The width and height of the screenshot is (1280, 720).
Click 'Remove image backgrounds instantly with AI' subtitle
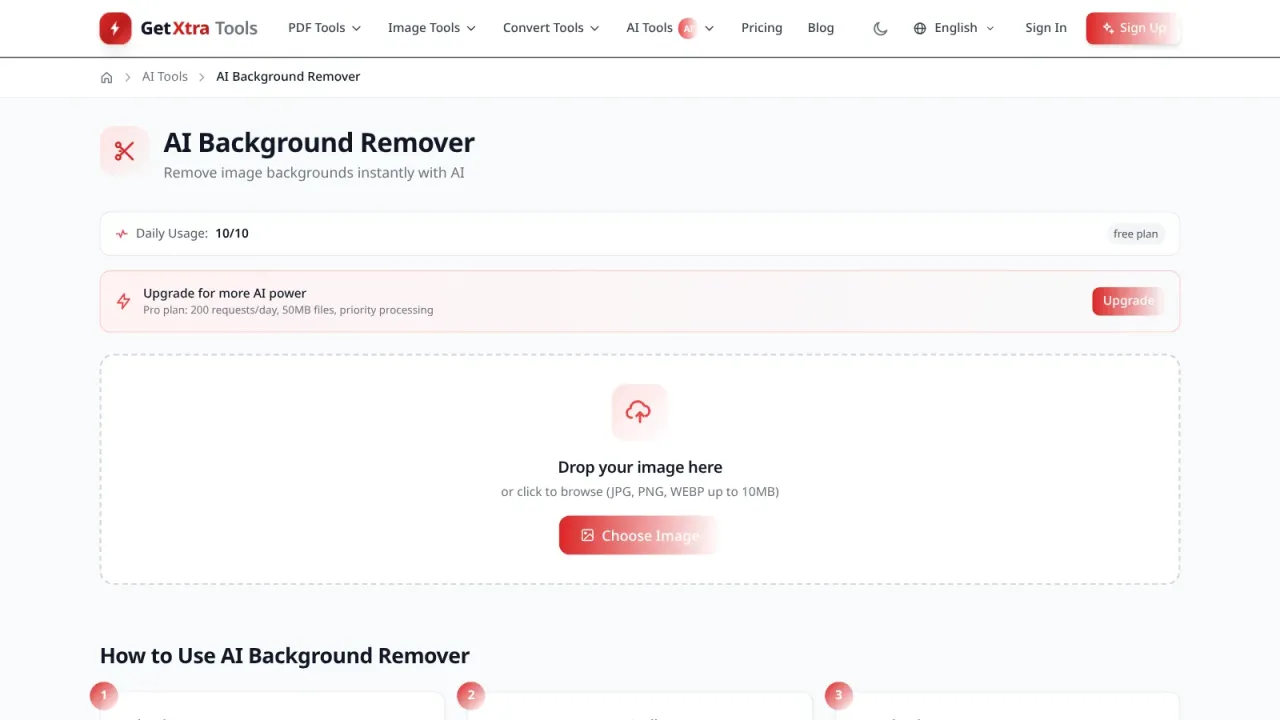coord(314,173)
